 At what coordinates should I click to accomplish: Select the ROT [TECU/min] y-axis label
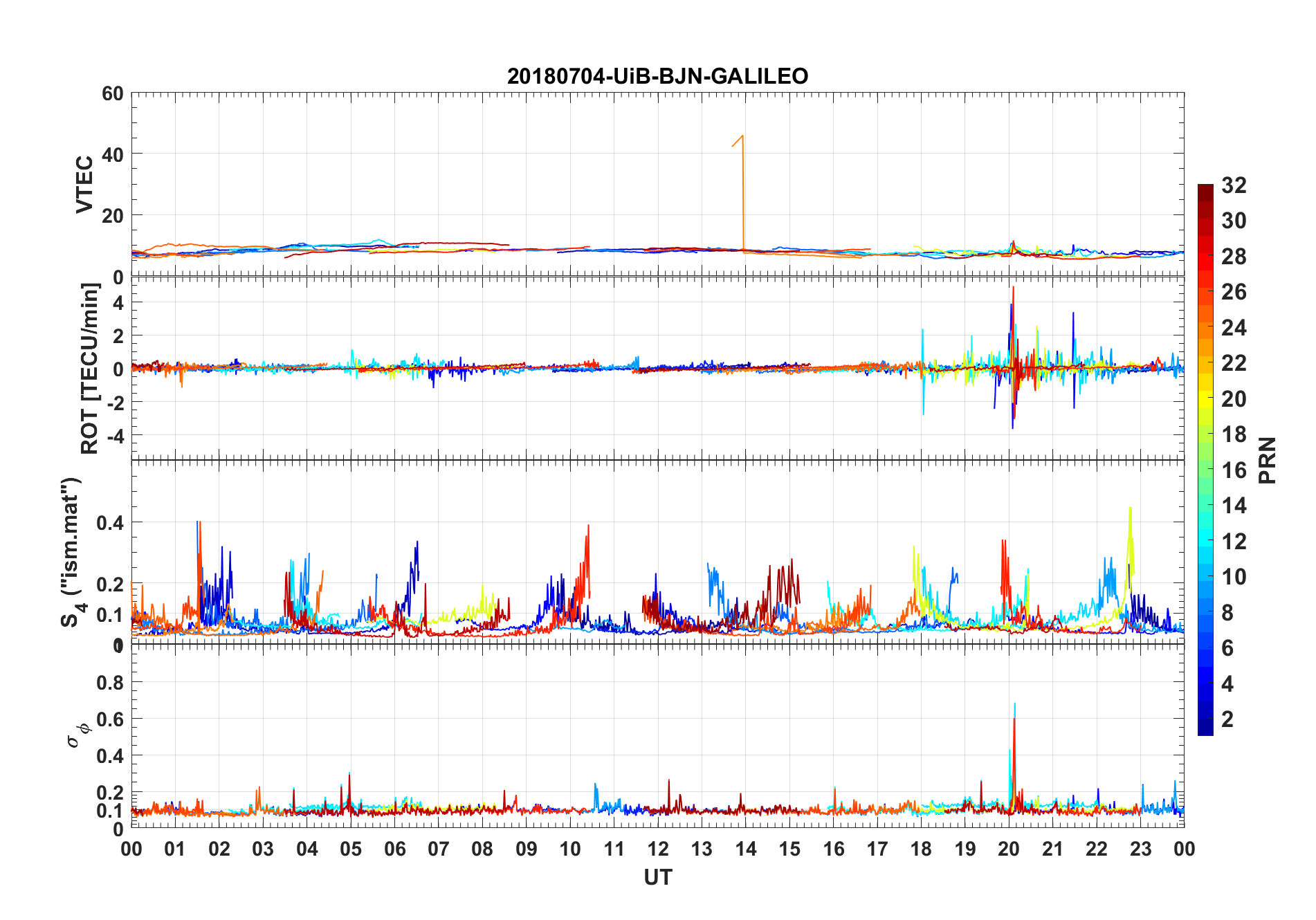tap(89, 369)
